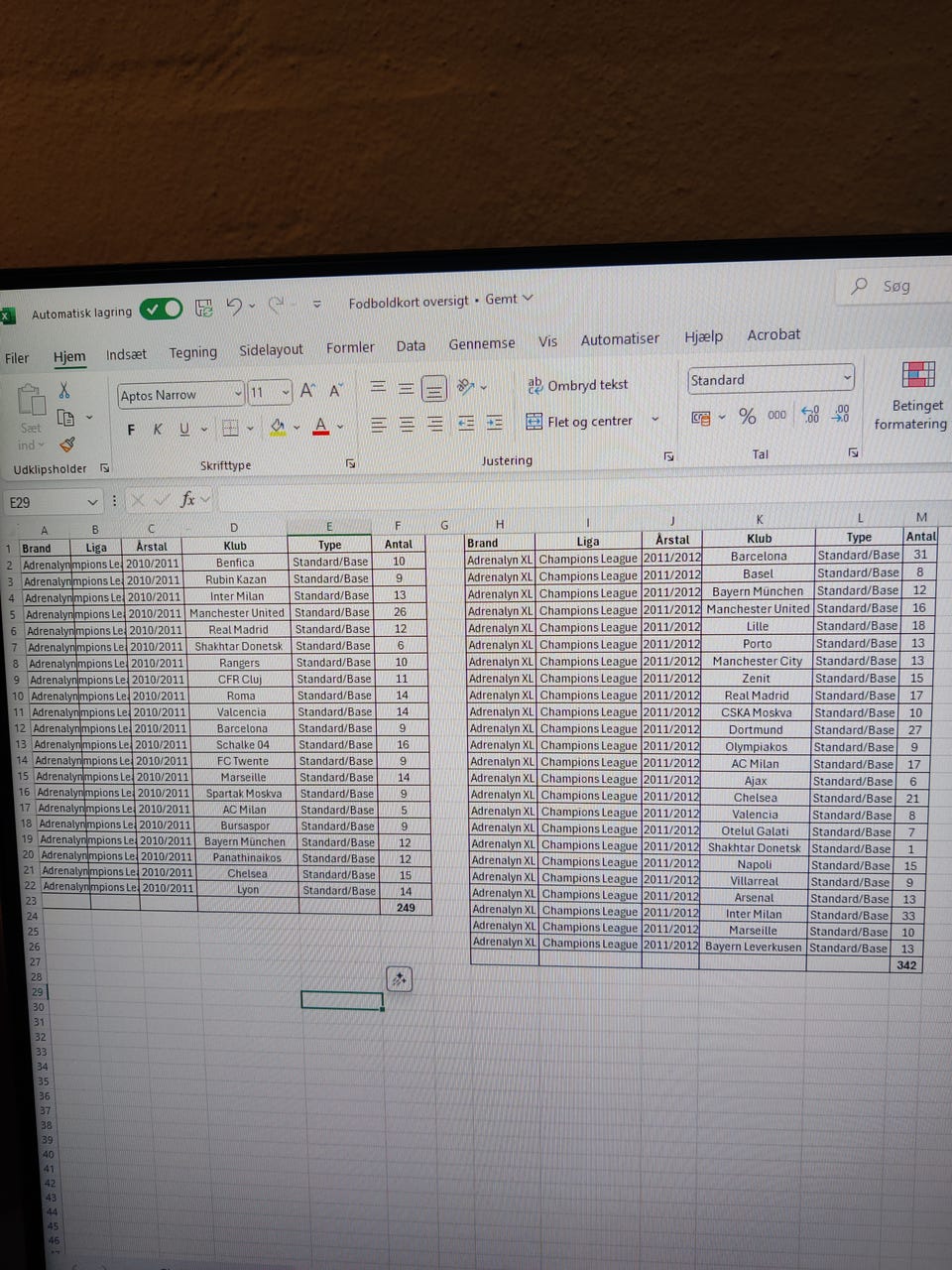Screen dimensions: 952x1270
Task: Click the Increase indent icon
Action: click(494, 422)
